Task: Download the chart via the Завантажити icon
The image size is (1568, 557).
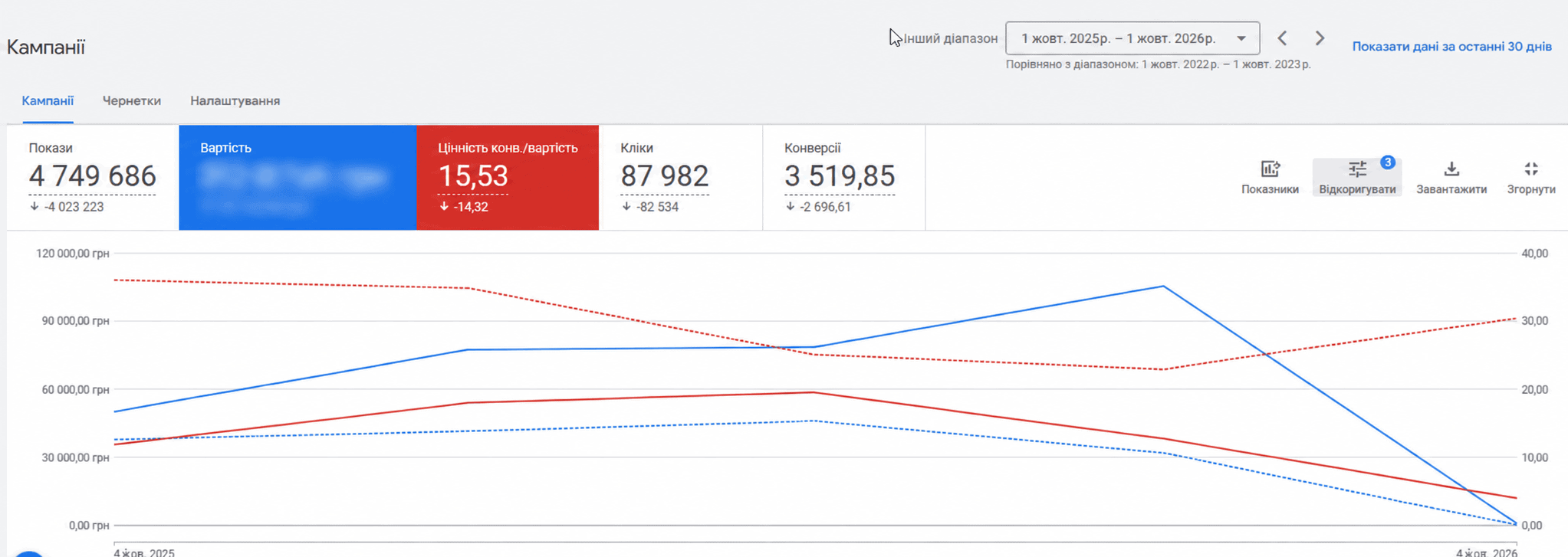Action: coord(1451,169)
